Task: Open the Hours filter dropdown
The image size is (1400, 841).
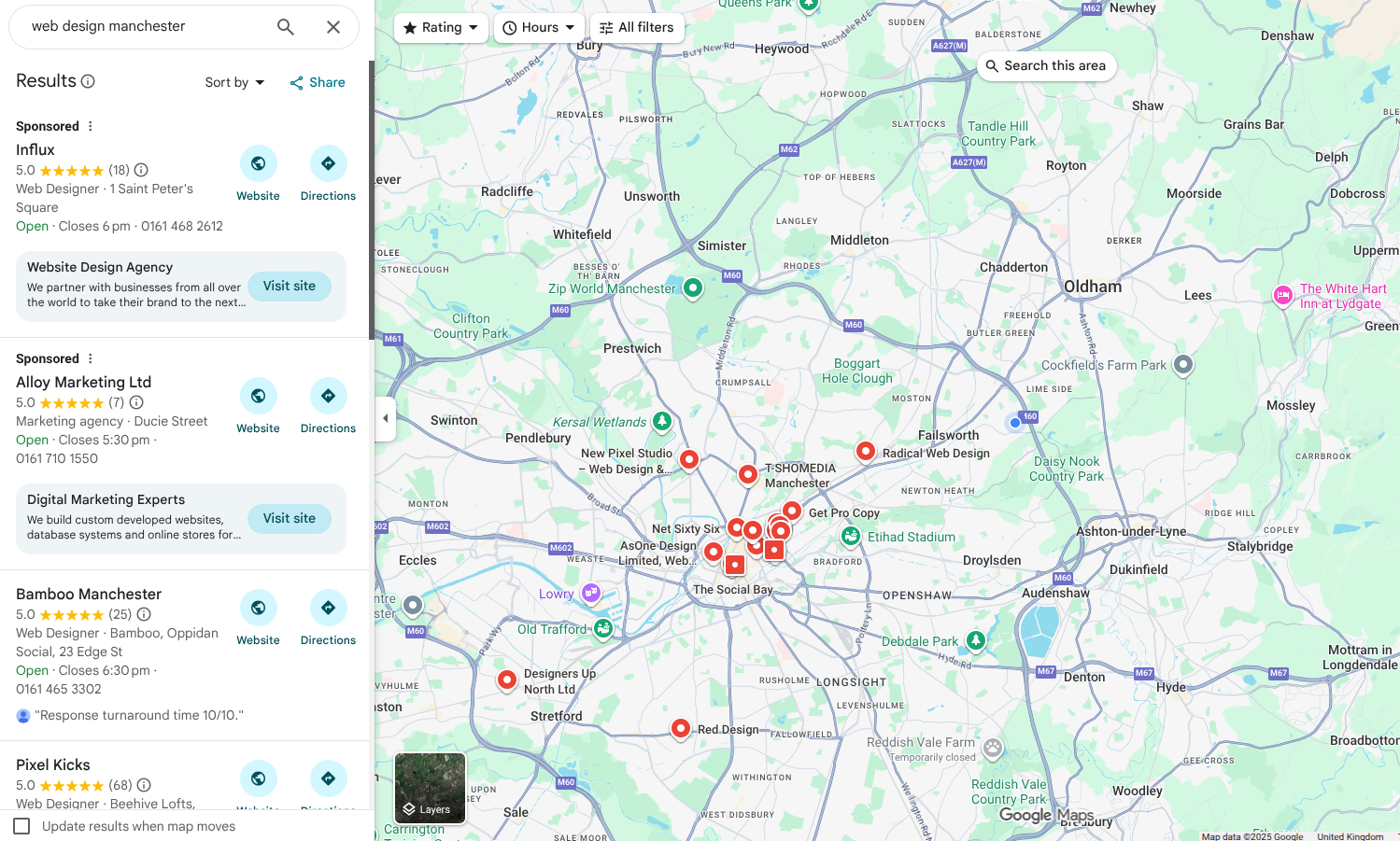Action: tap(539, 28)
